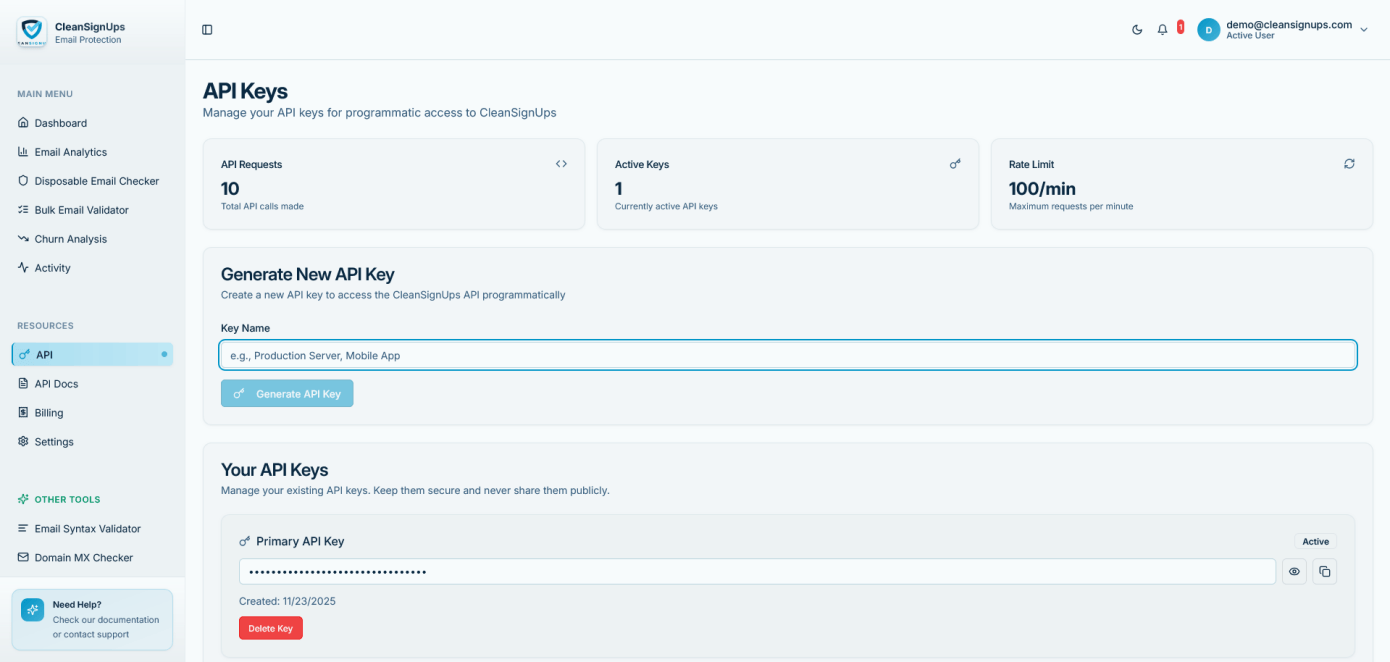Click the CleanSignUps shield logo
This screenshot has height=662, width=1390.
[31, 32]
